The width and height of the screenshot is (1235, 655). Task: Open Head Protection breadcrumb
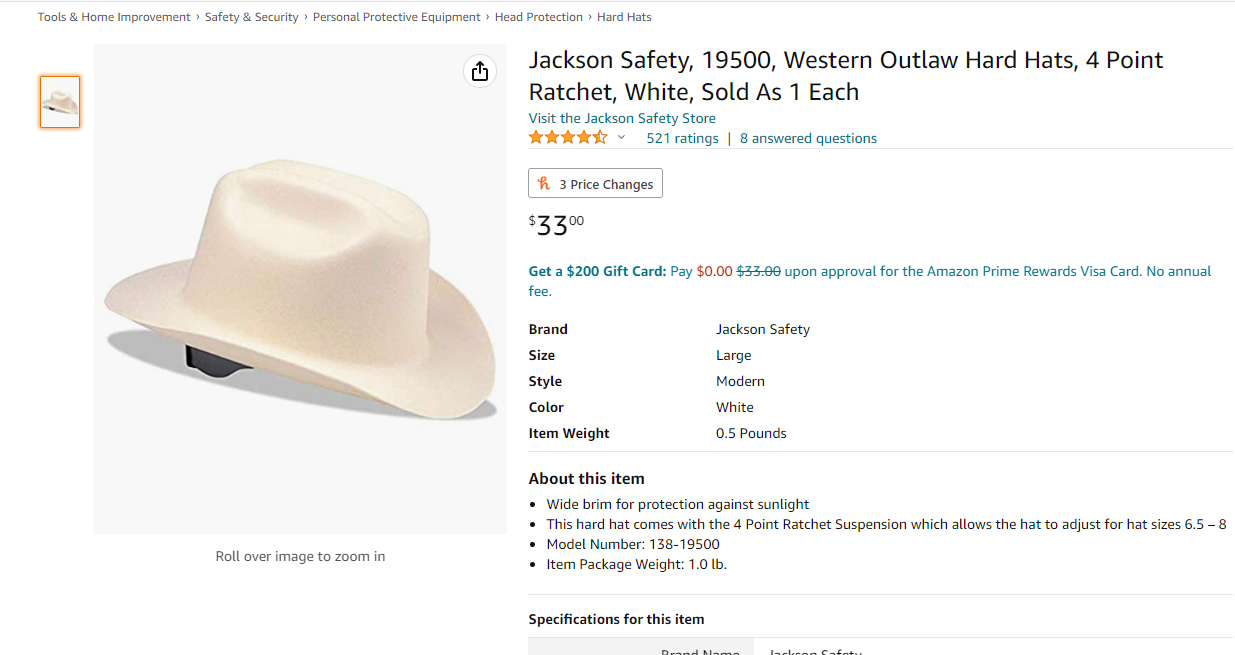click(x=539, y=17)
